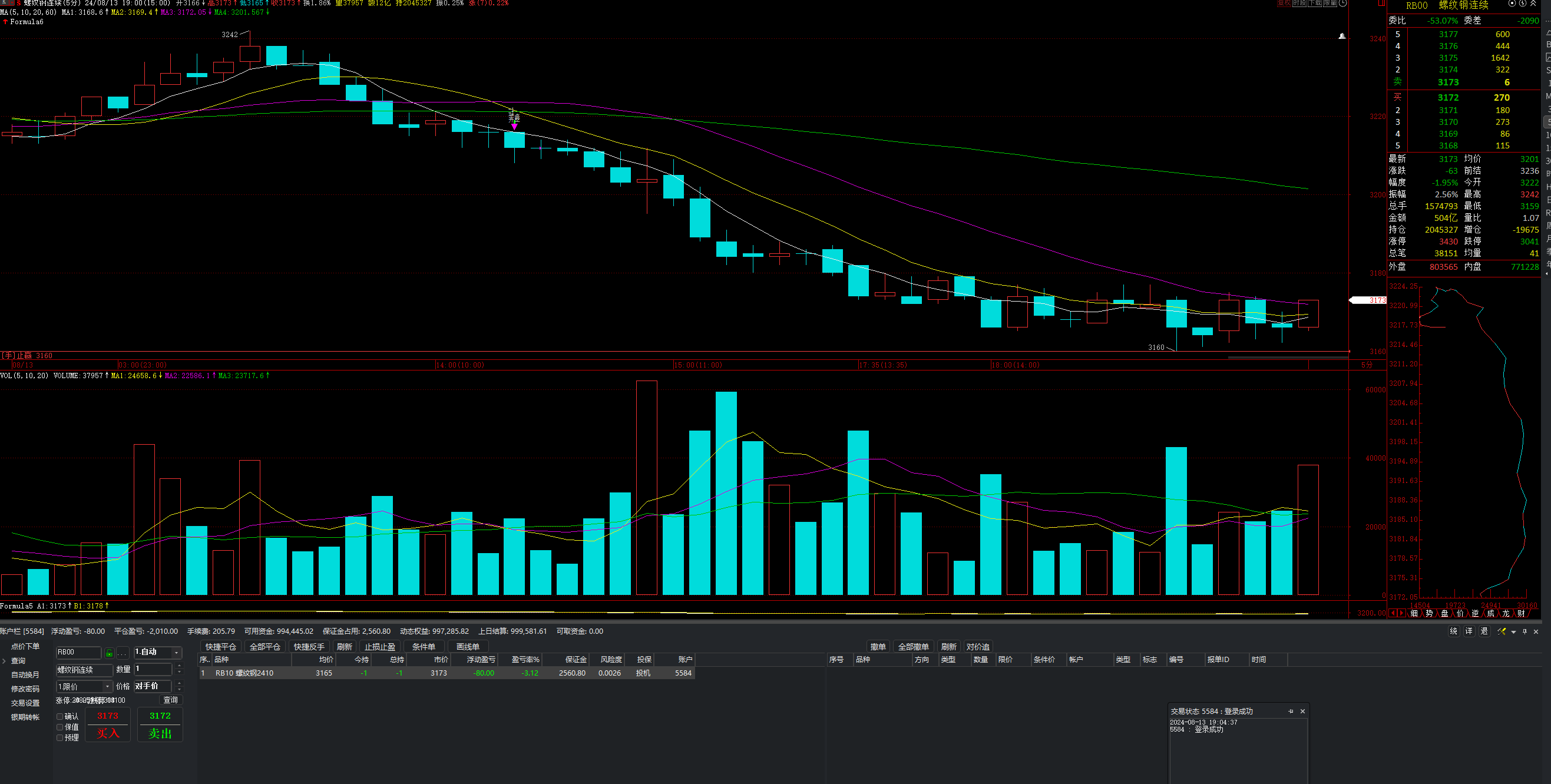This screenshot has height=784, width=1551.
Task: Click the RB00 contract code input field
Action: coord(79,653)
